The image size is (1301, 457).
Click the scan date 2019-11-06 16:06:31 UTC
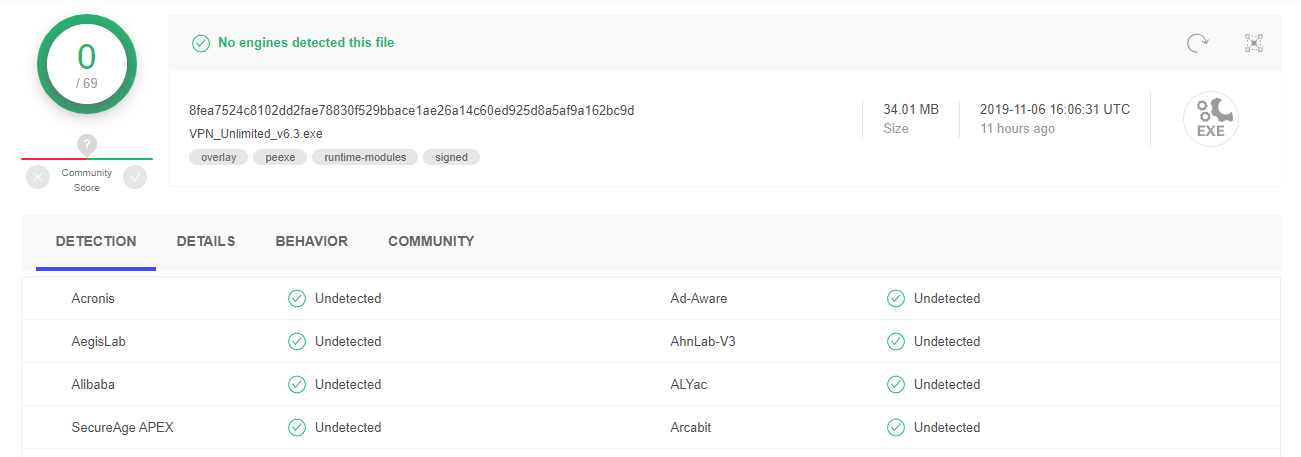pyautogui.click(x=1055, y=109)
